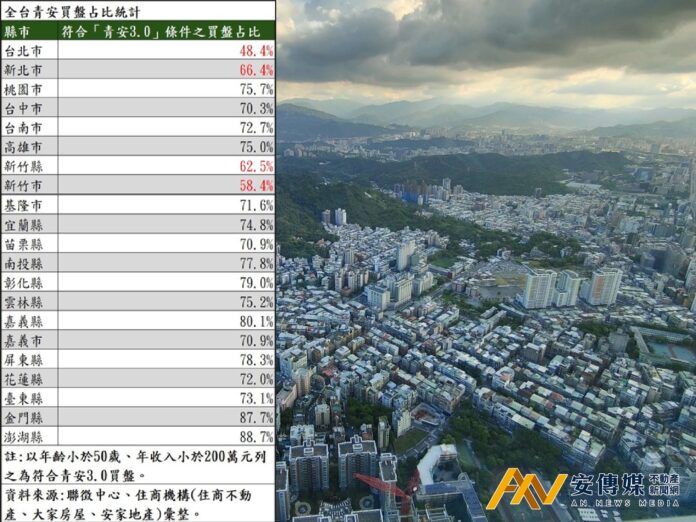Select the 台北市 row label
The width and height of the screenshot is (696, 522).
(23, 51)
